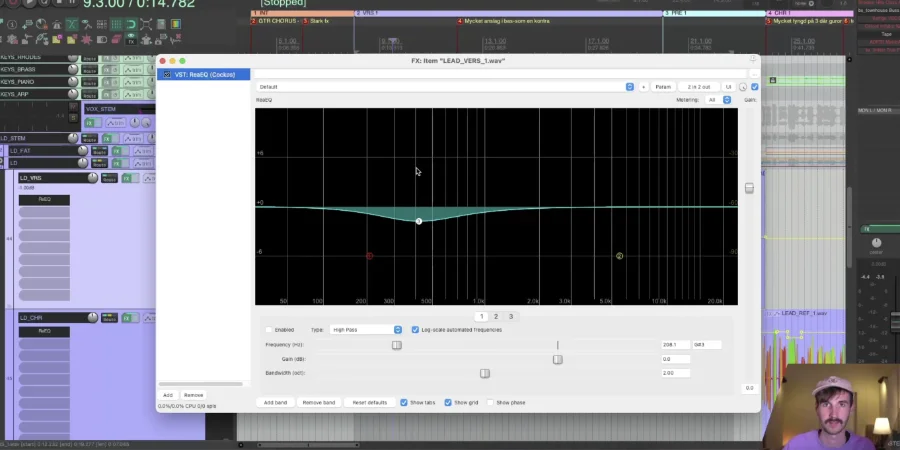Open Metering All dropdown
This screenshot has height=450, width=900.
tap(718, 100)
